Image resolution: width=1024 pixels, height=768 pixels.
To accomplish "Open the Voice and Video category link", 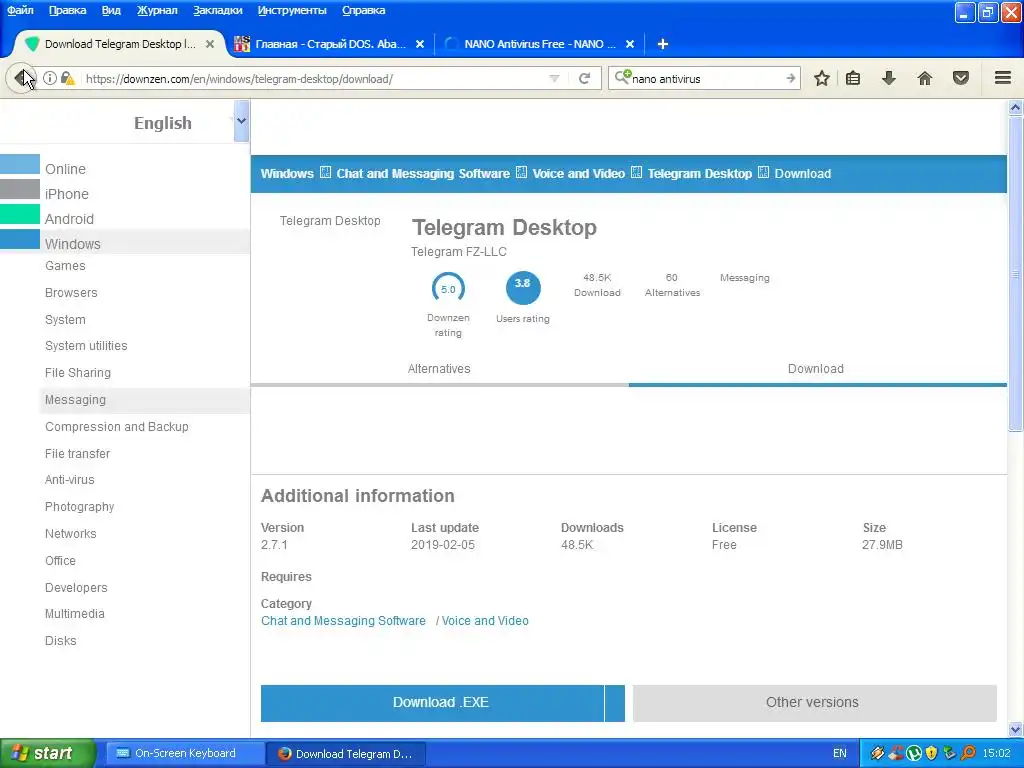I will click(x=485, y=621).
